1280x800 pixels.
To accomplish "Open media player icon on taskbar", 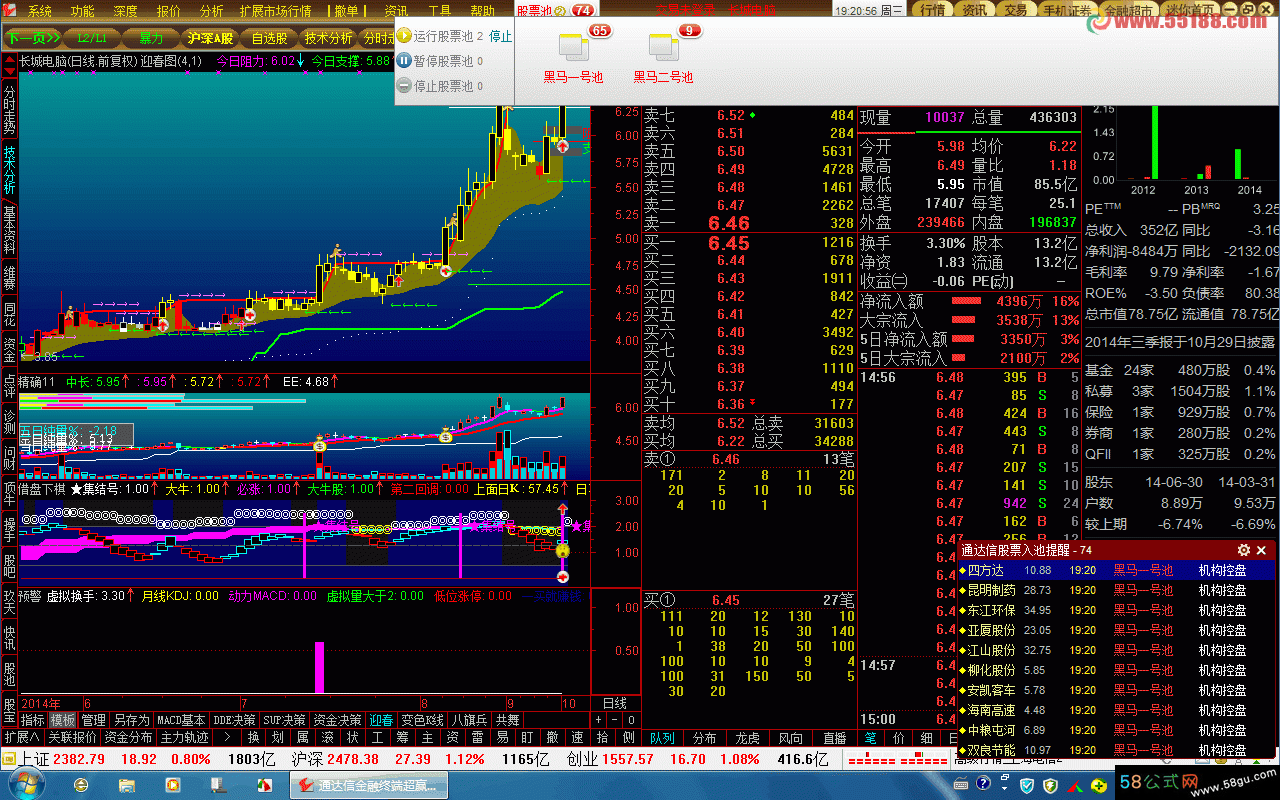I will 174,785.
